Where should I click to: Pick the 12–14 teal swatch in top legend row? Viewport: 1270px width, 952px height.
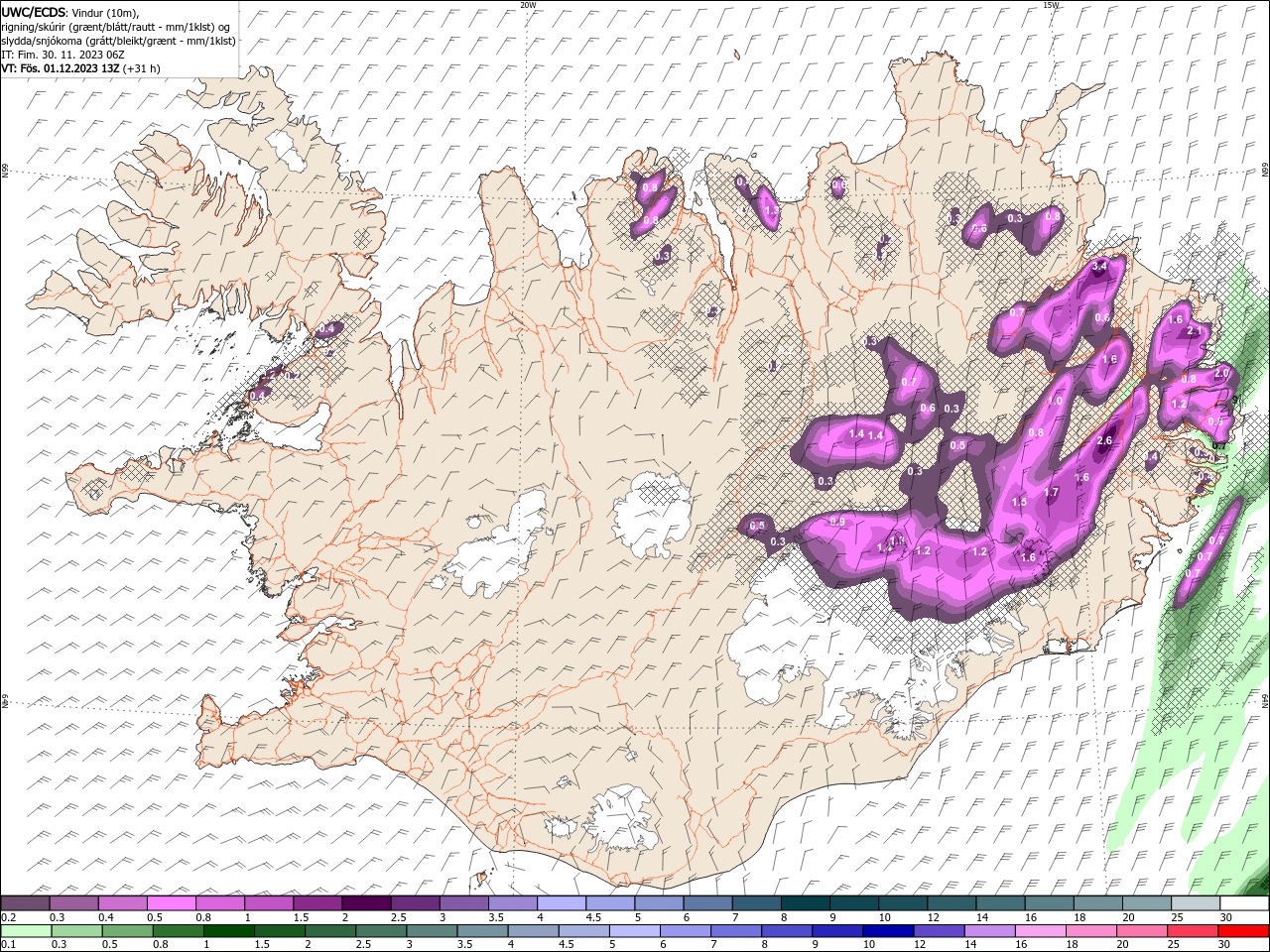coord(951,903)
